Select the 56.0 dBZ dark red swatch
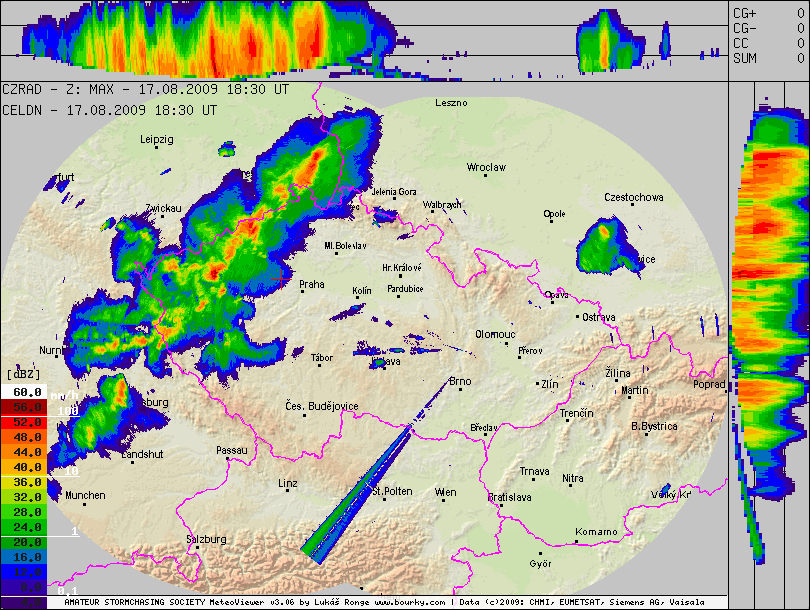 24,407
